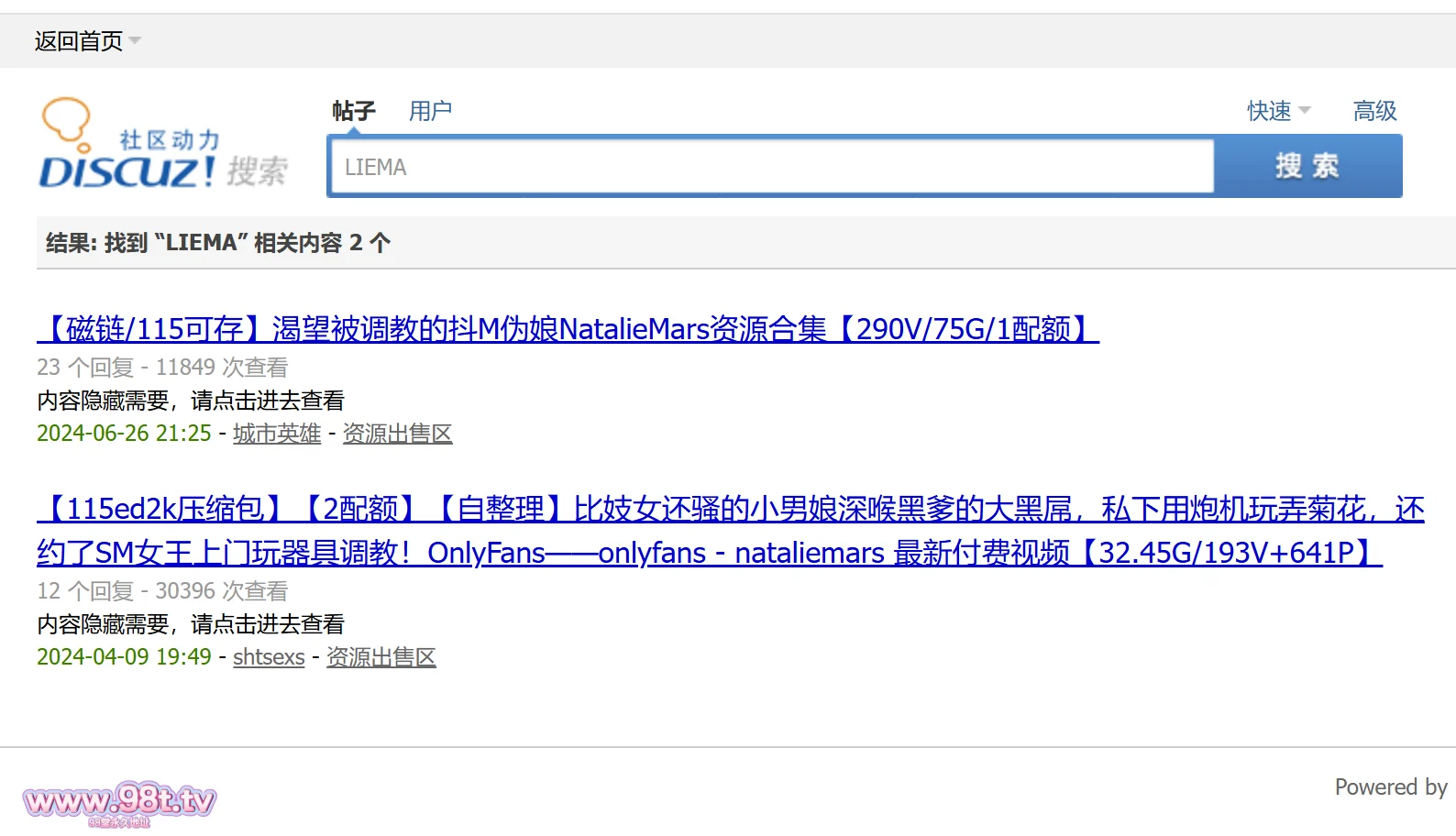Expand the 快速 search mode dropdown
1456x836 pixels.
pos(1270,111)
